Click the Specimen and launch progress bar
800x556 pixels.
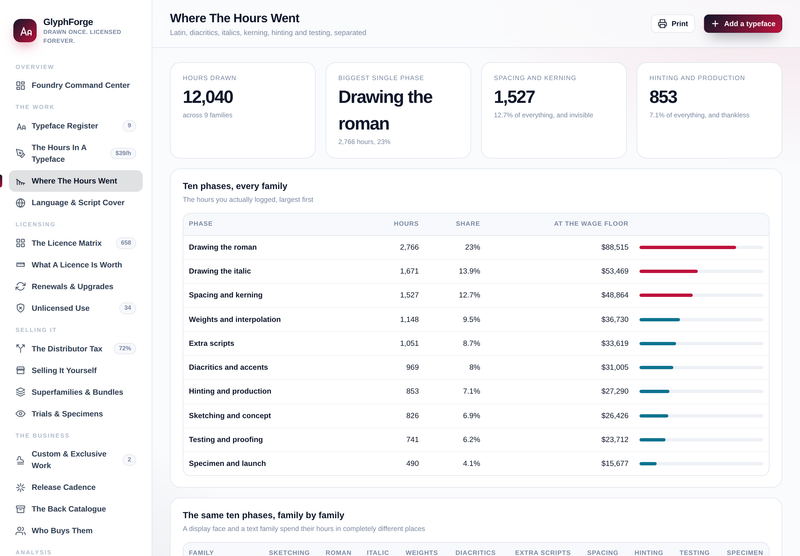pyautogui.click(x=701, y=464)
